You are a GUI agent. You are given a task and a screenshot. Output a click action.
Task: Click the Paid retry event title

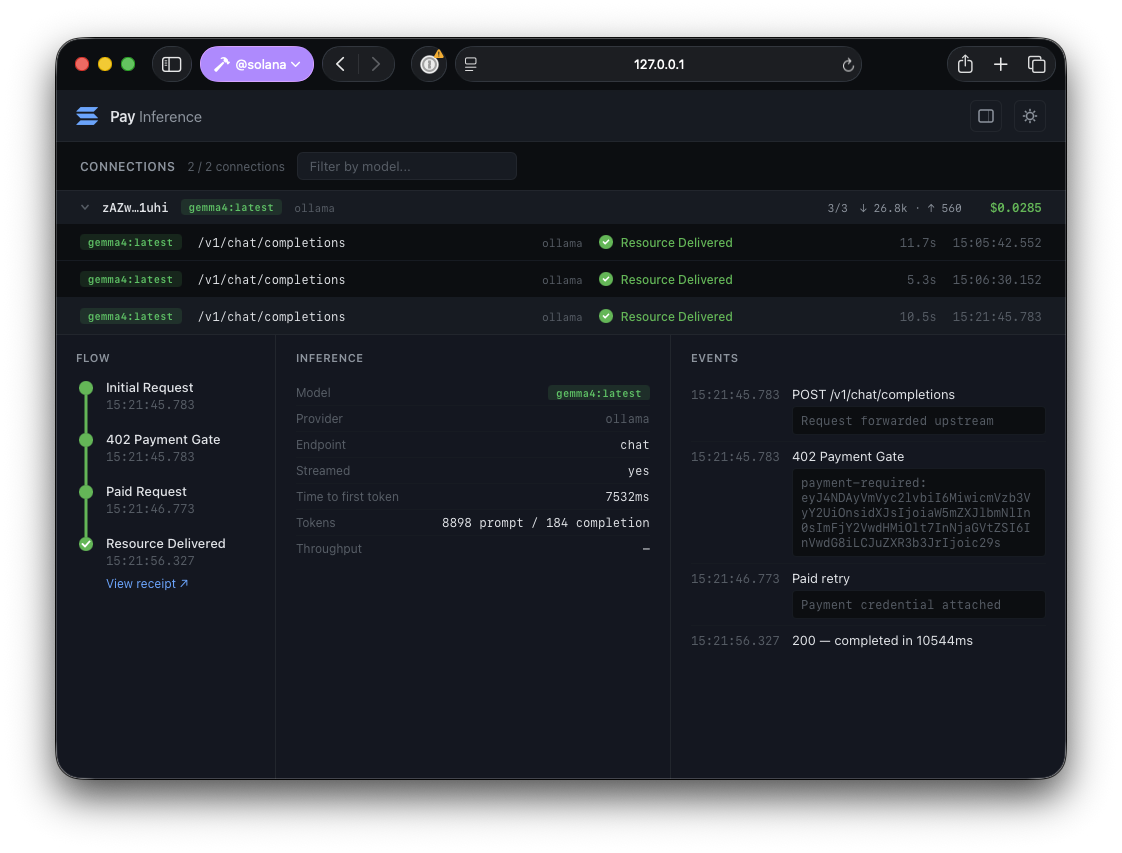[821, 578]
